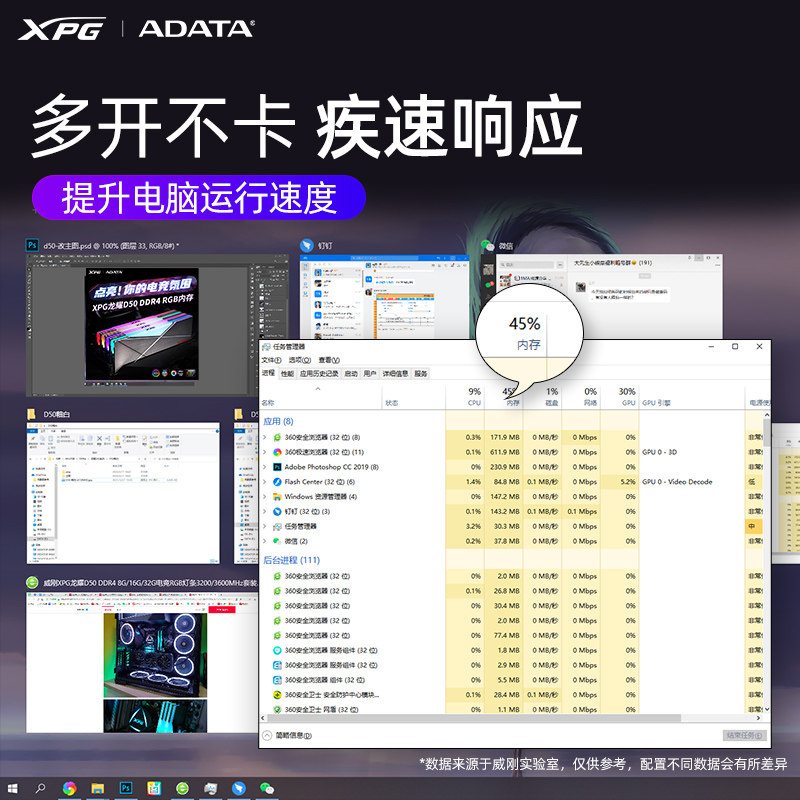Expand the Flash Center (32 位) (6) group
The image size is (800, 800).
pyautogui.click(x=264, y=482)
